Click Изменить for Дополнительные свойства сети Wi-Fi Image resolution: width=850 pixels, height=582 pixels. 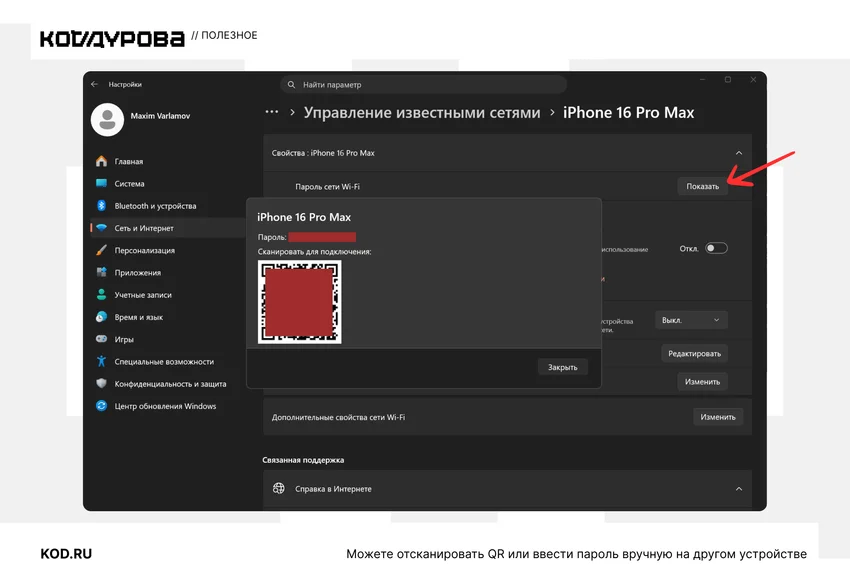pos(718,417)
